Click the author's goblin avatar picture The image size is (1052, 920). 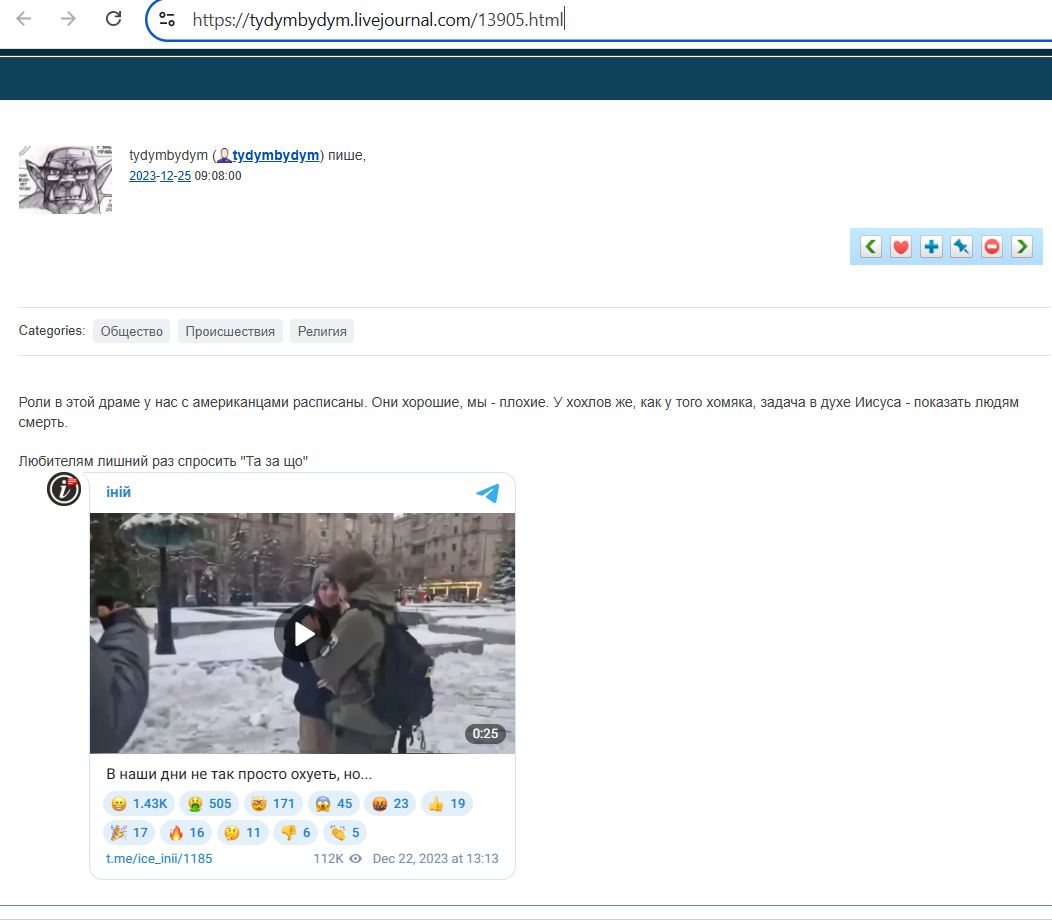65,179
